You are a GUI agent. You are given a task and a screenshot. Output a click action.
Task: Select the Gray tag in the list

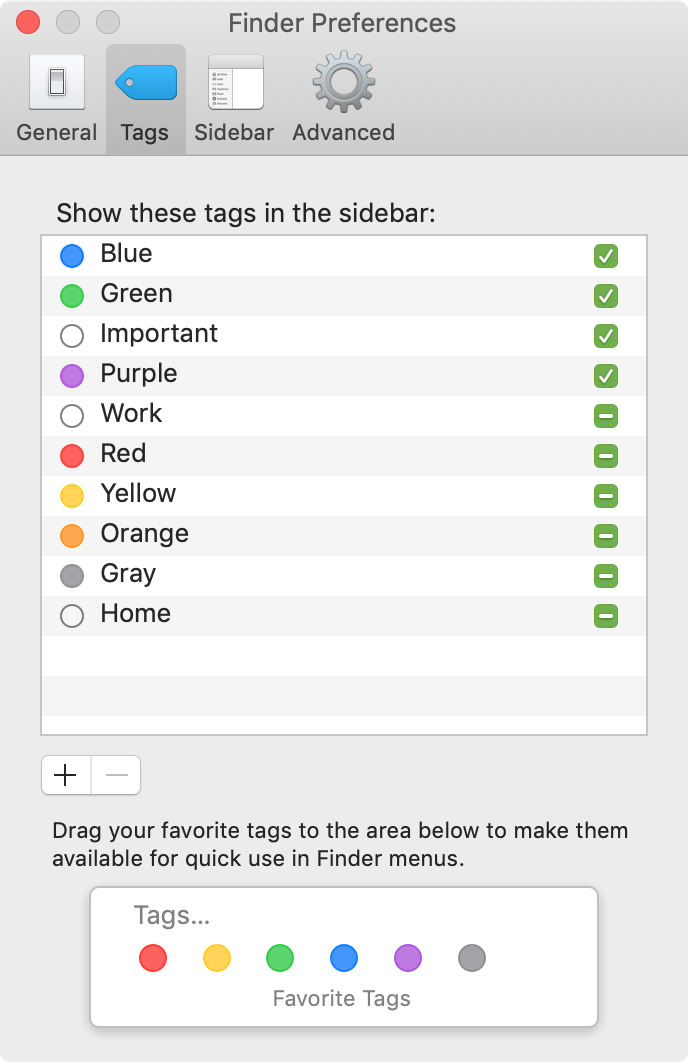click(344, 576)
